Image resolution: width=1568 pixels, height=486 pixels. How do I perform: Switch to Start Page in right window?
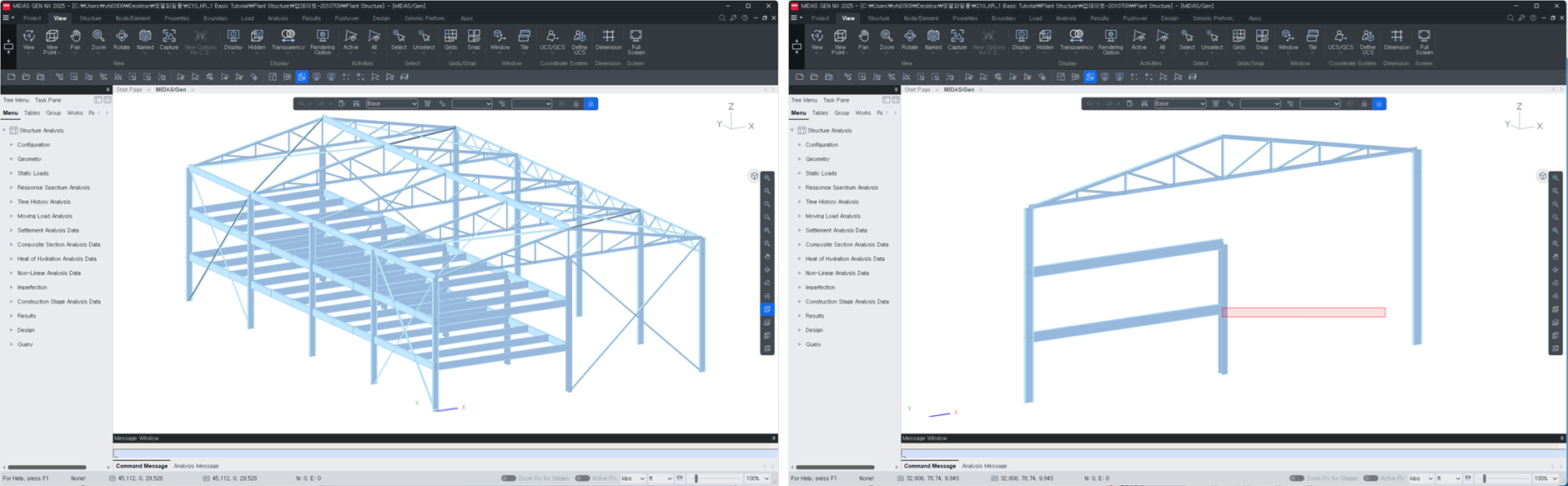917,90
